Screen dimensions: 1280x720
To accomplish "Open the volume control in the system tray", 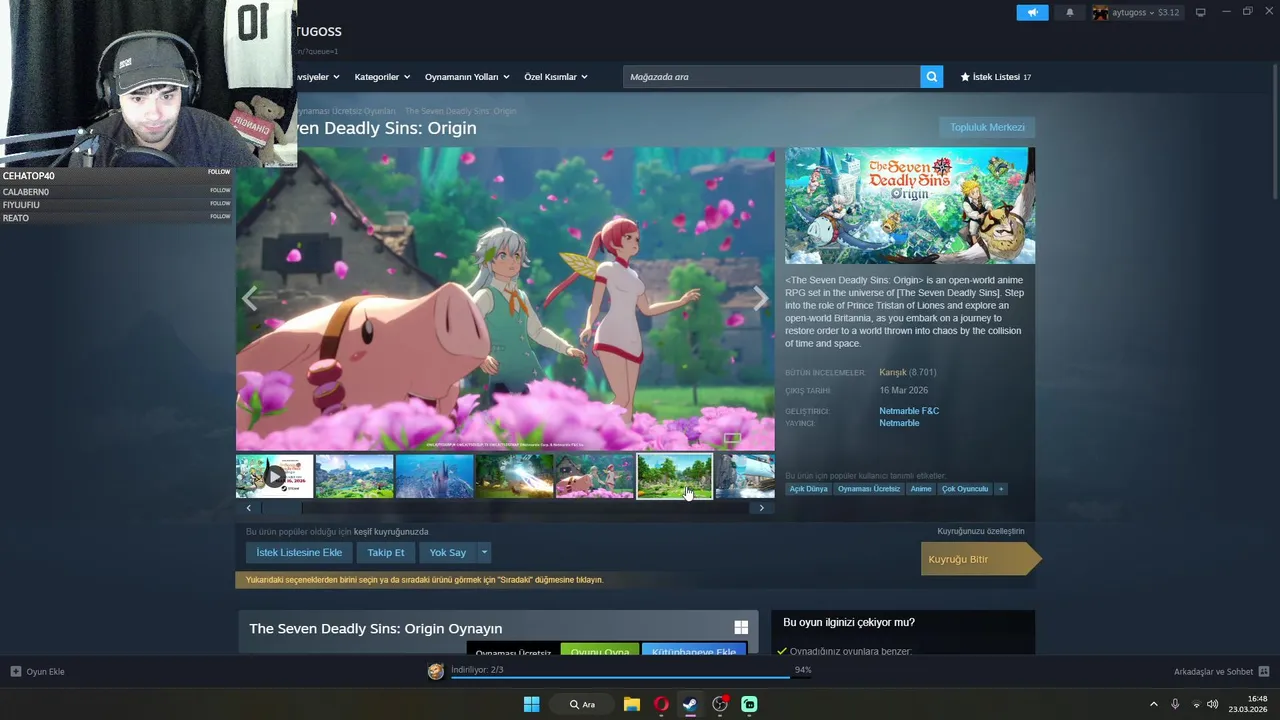I will [x=1212, y=704].
